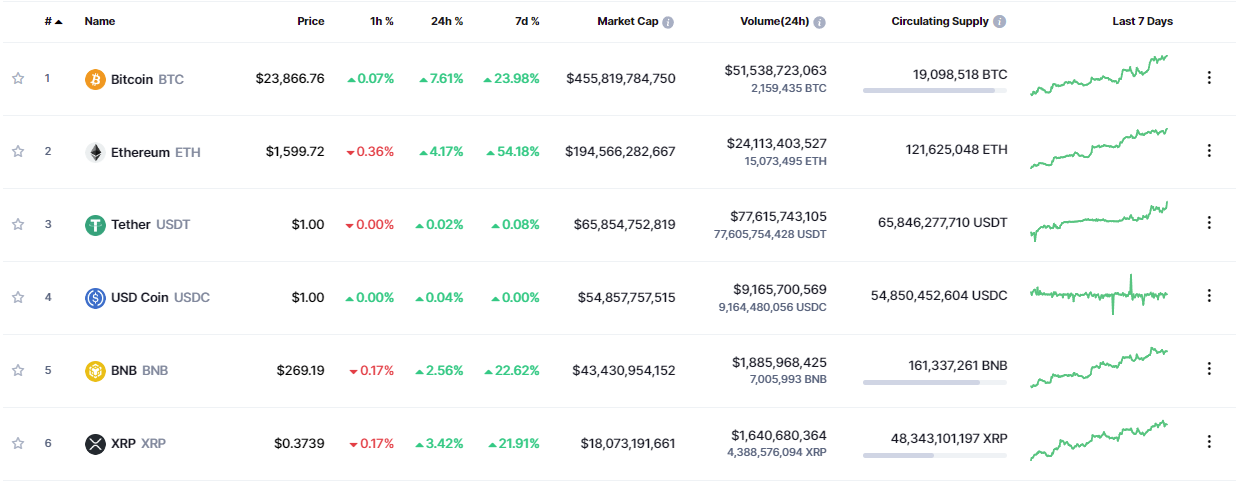
Task: Click the USD Coin logo icon
Action: (x=95, y=297)
